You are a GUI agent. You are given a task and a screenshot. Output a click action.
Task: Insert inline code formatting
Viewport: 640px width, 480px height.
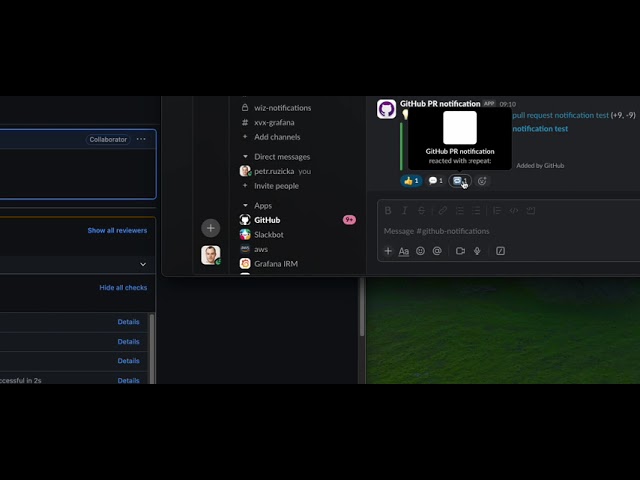[514, 211]
